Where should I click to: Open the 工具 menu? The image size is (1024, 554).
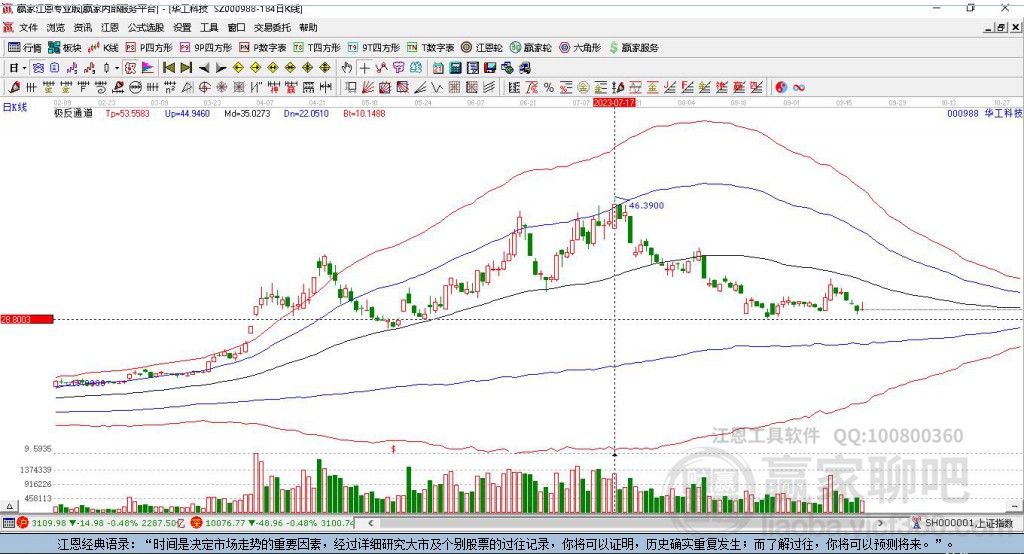[x=209, y=27]
